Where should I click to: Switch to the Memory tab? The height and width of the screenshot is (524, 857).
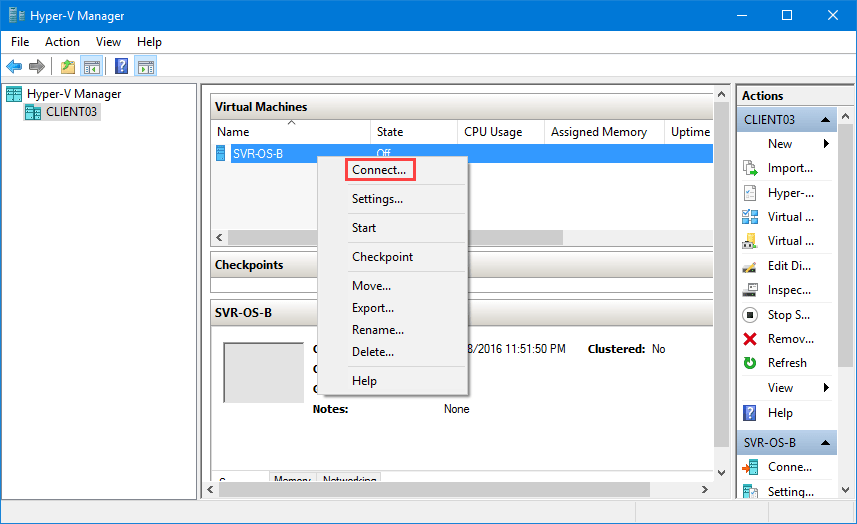tap(292, 478)
